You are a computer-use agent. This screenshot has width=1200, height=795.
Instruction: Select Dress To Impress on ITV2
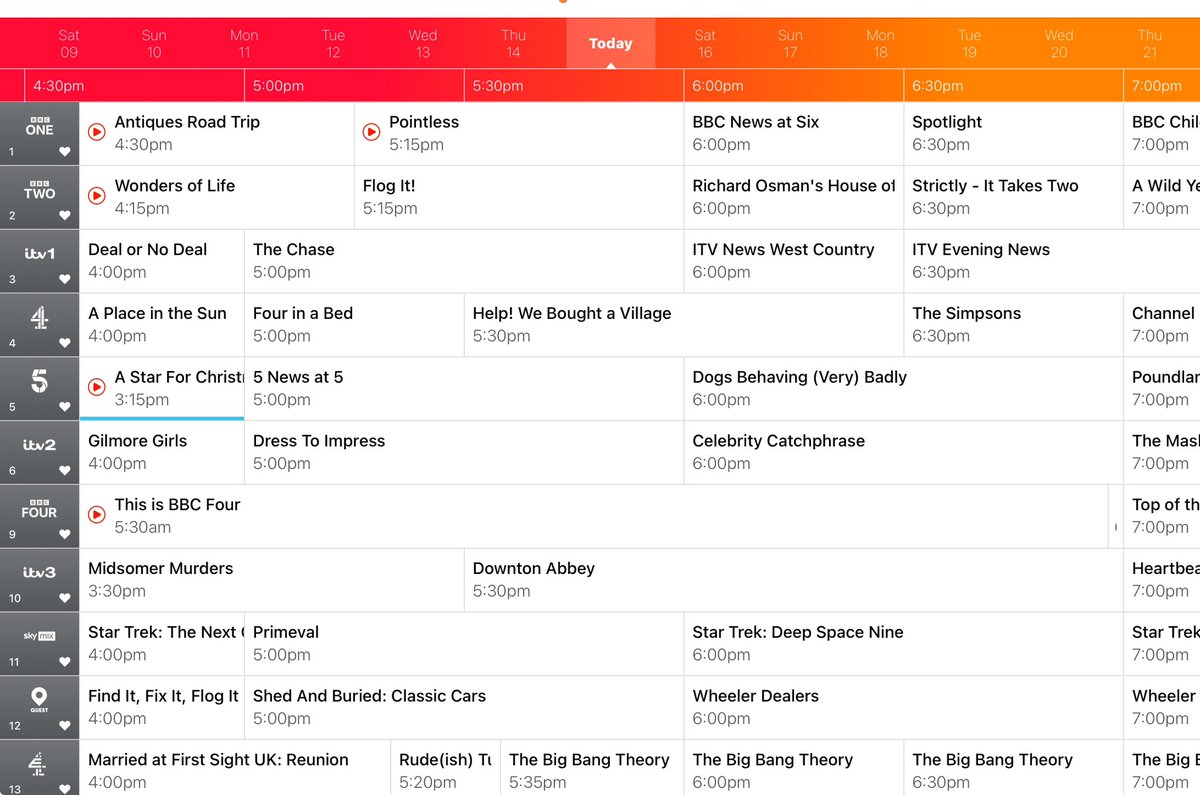tap(464, 452)
